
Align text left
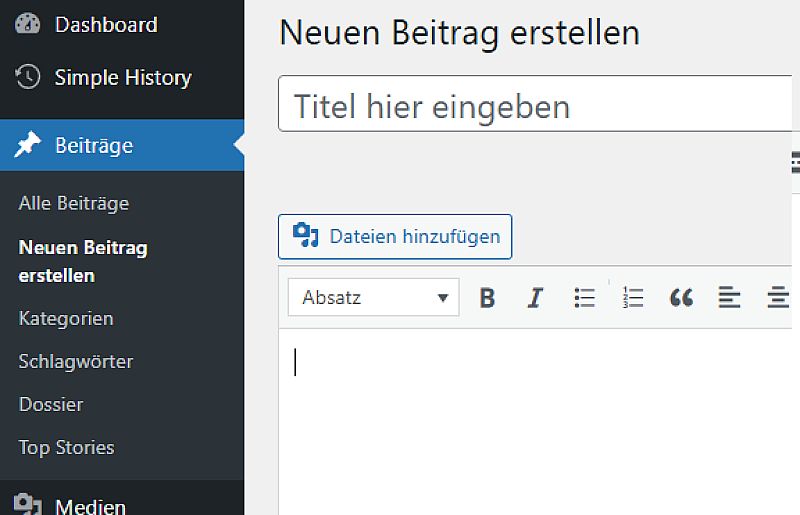729,298
